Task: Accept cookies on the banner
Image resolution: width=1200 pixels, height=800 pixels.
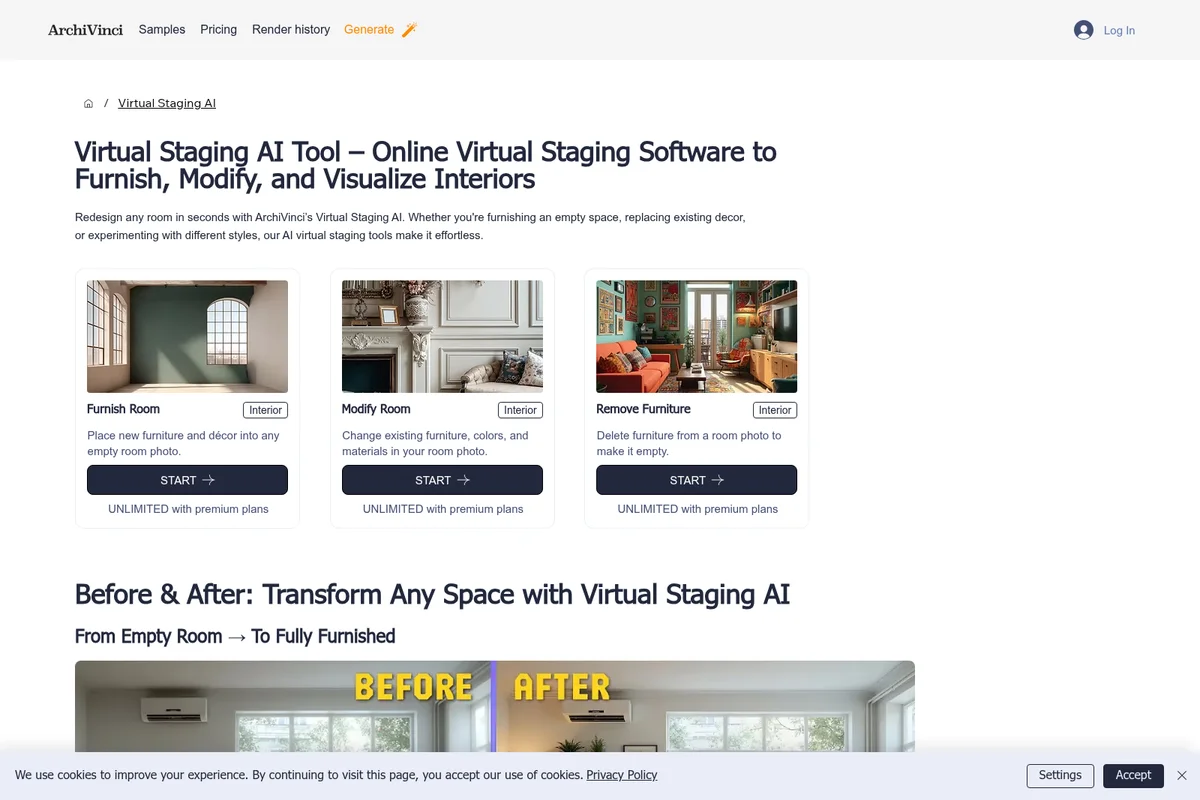Action: 1133,775
